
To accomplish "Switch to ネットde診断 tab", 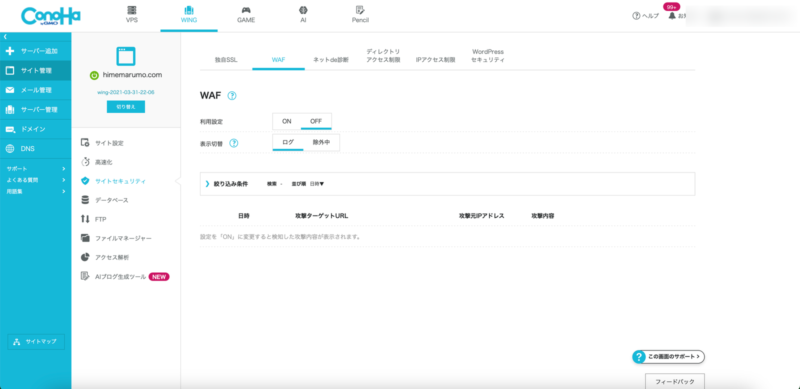I will click(x=331, y=60).
